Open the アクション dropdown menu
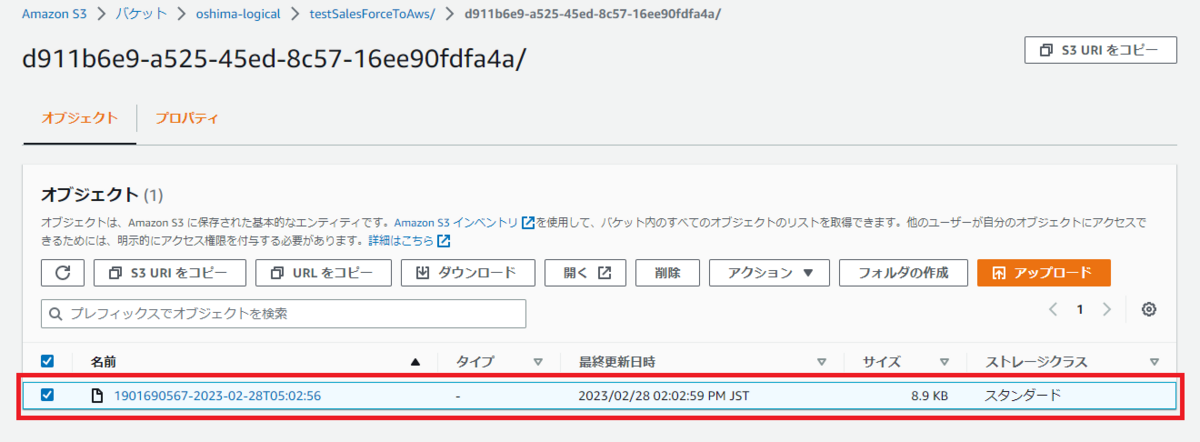 (x=770, y=272)
